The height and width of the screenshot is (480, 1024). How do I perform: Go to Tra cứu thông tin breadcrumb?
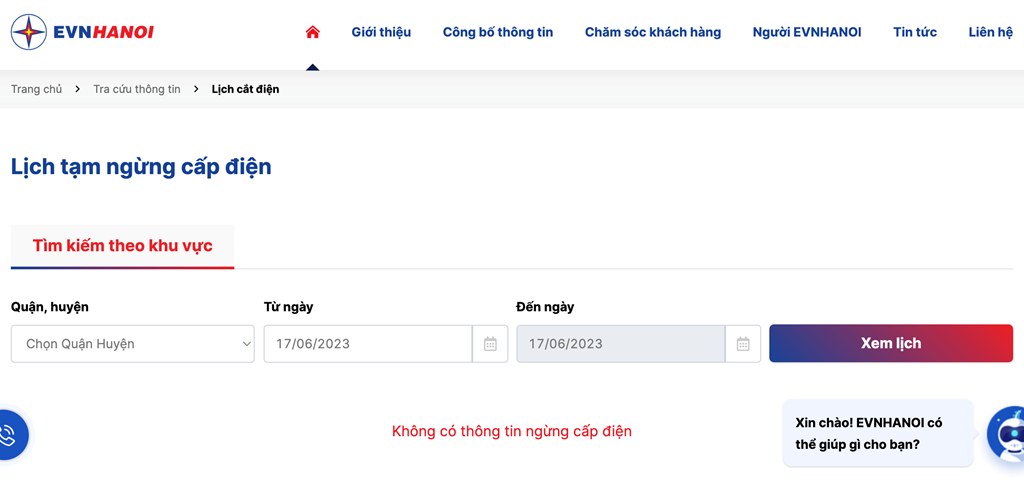[137, 89]
